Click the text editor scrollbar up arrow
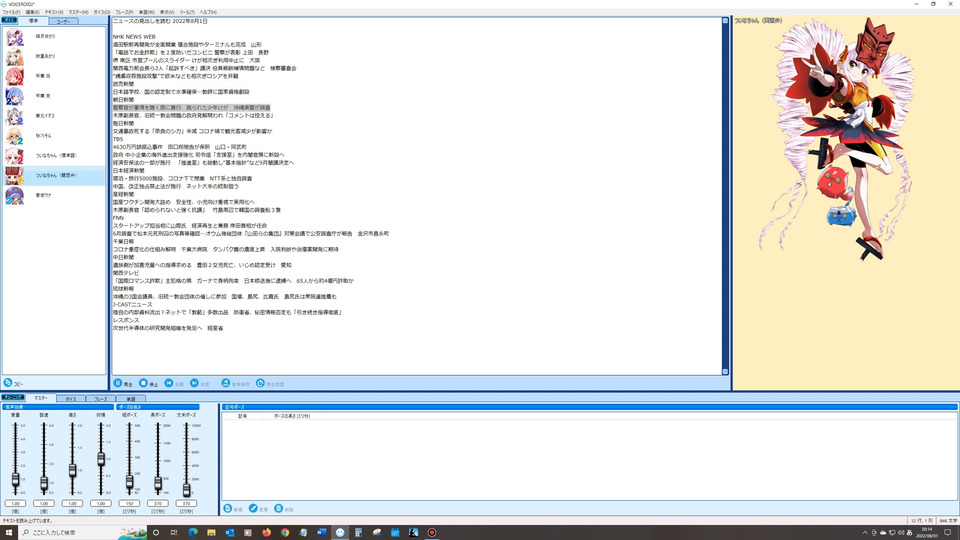Screen dimensions: 960x540 (x=726, y=21)
